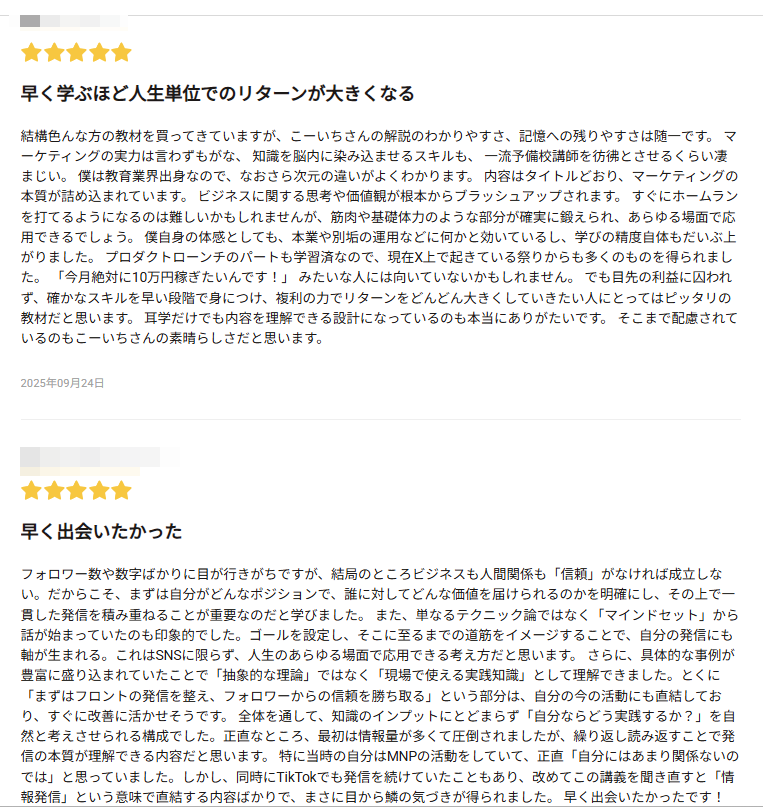Click the third star of the top review

click(76, 52)
